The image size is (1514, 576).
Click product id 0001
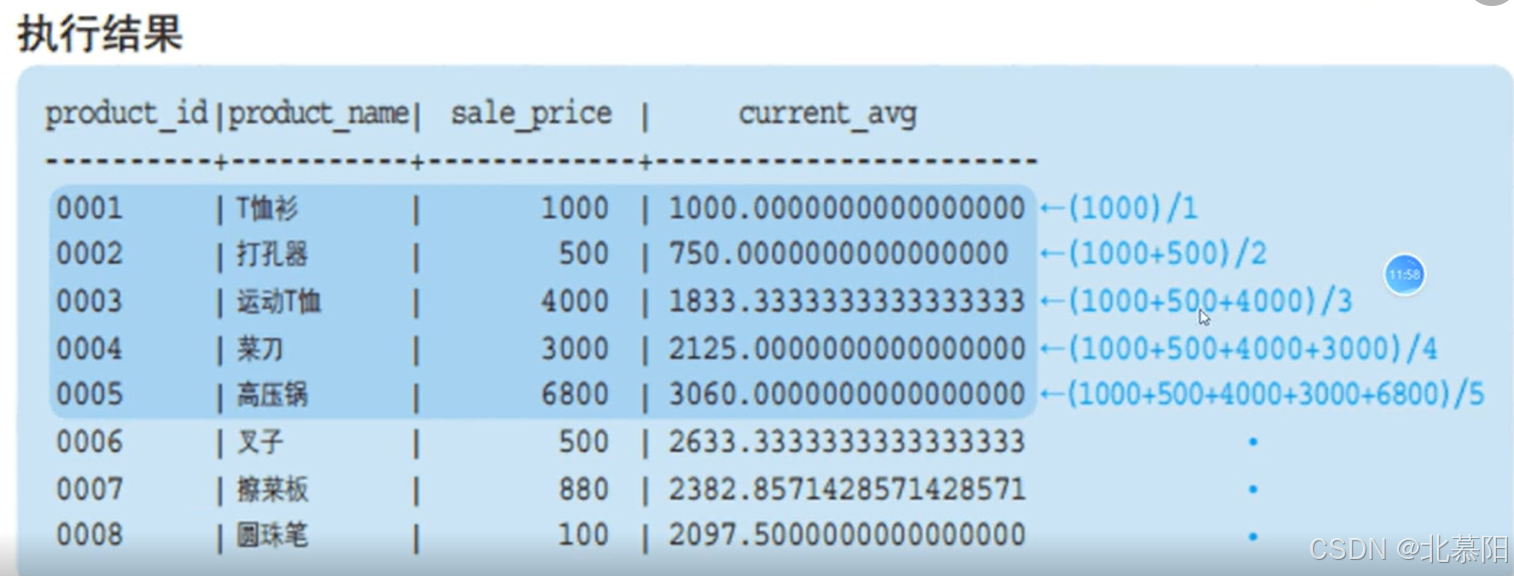(89, 208)
